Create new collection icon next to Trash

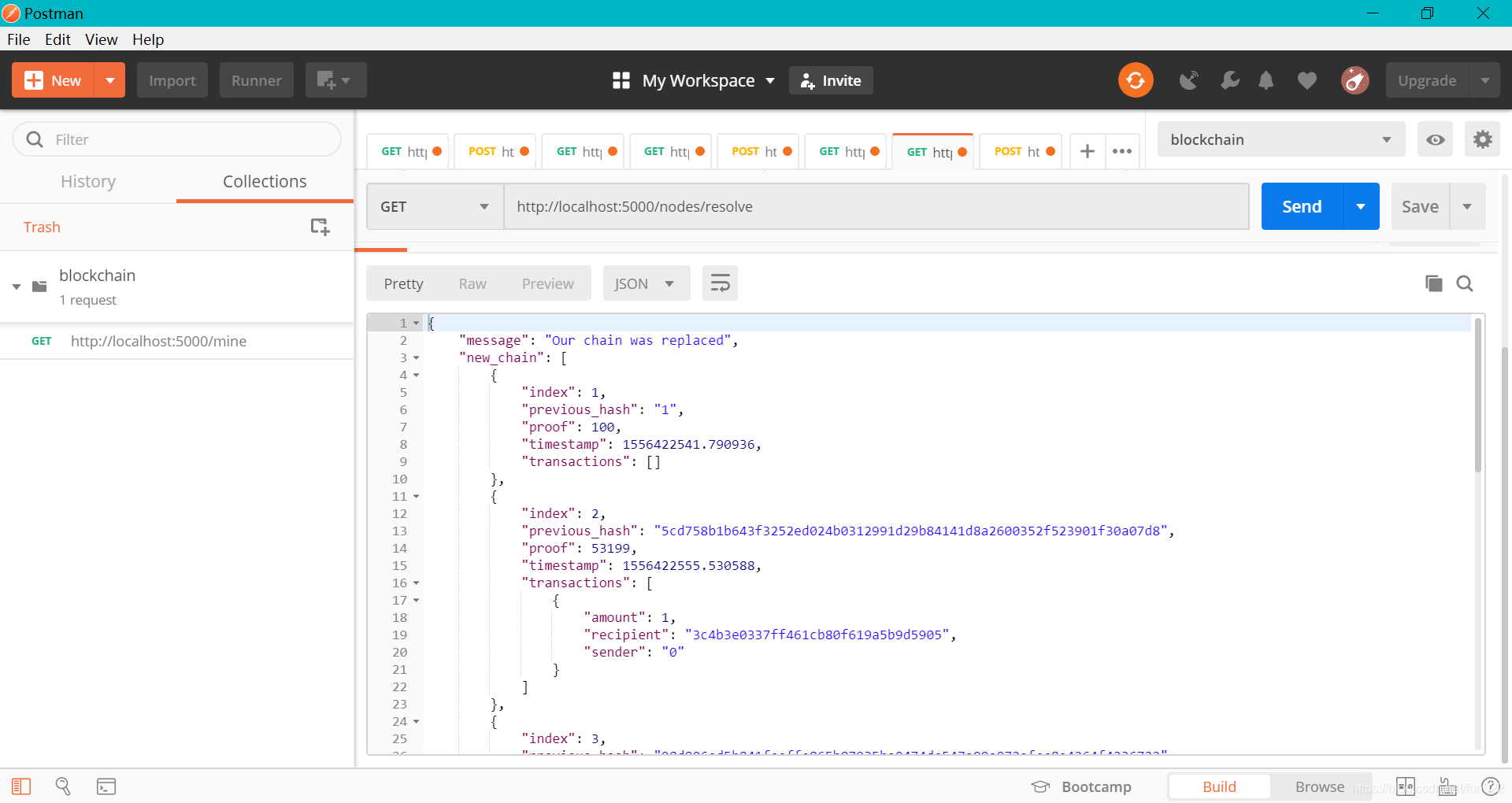click(319, 227)
